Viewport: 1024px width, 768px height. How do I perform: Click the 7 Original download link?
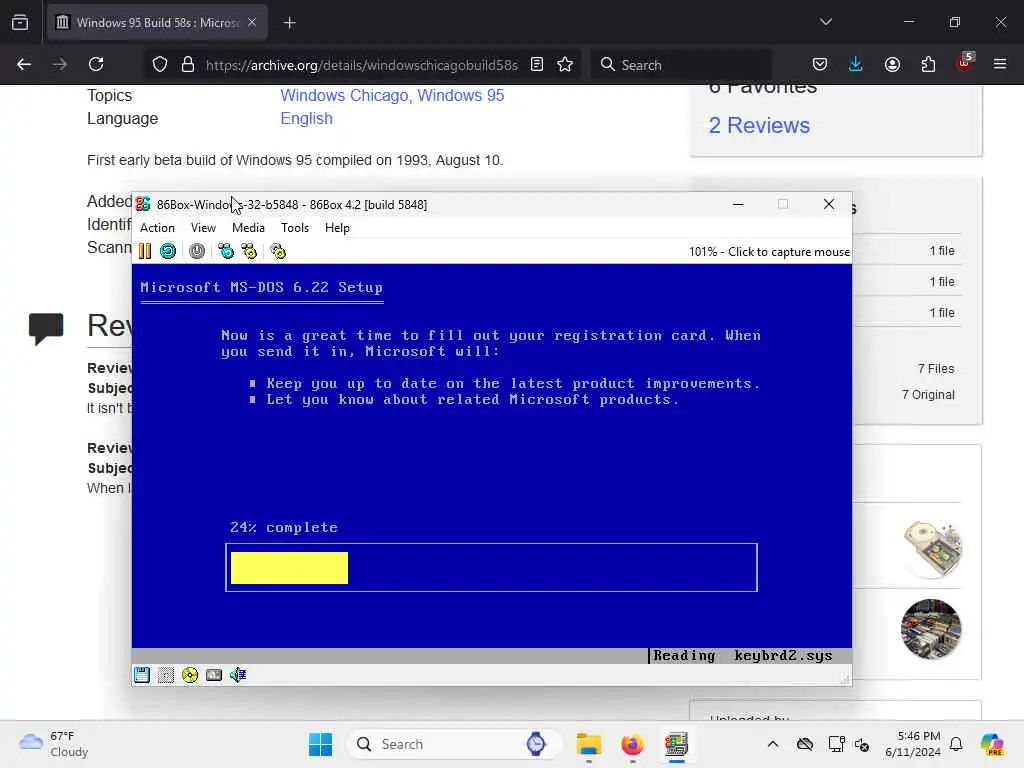(x=928, y=394)
